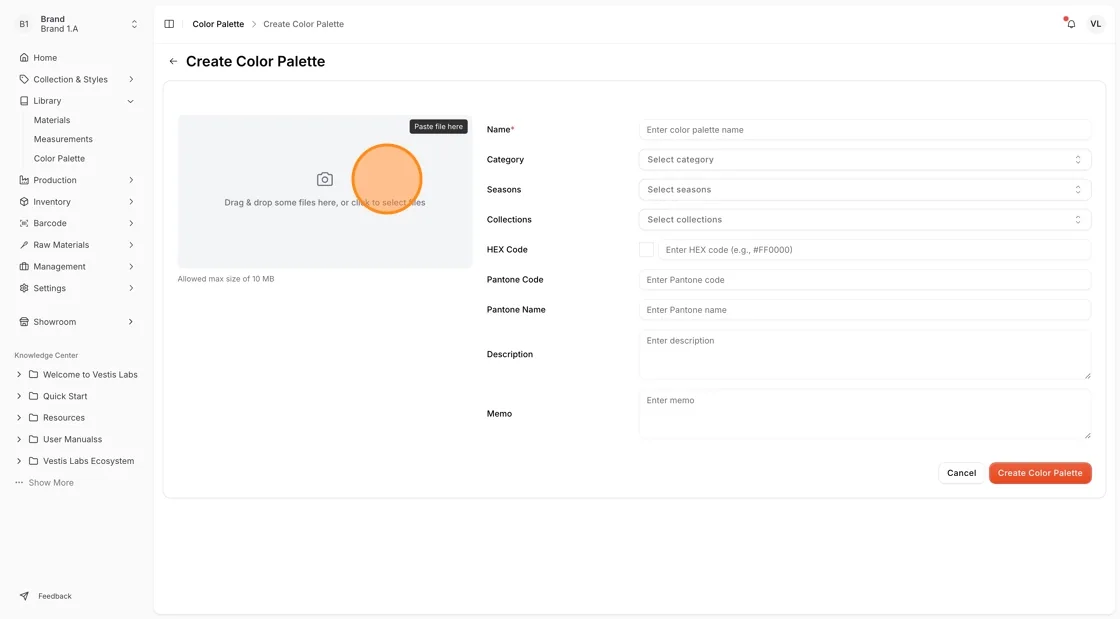This screenshot has height=619, width=1120.
Task: Click the Home house icon
Action: pyautogui.click(x=24, y=57)
